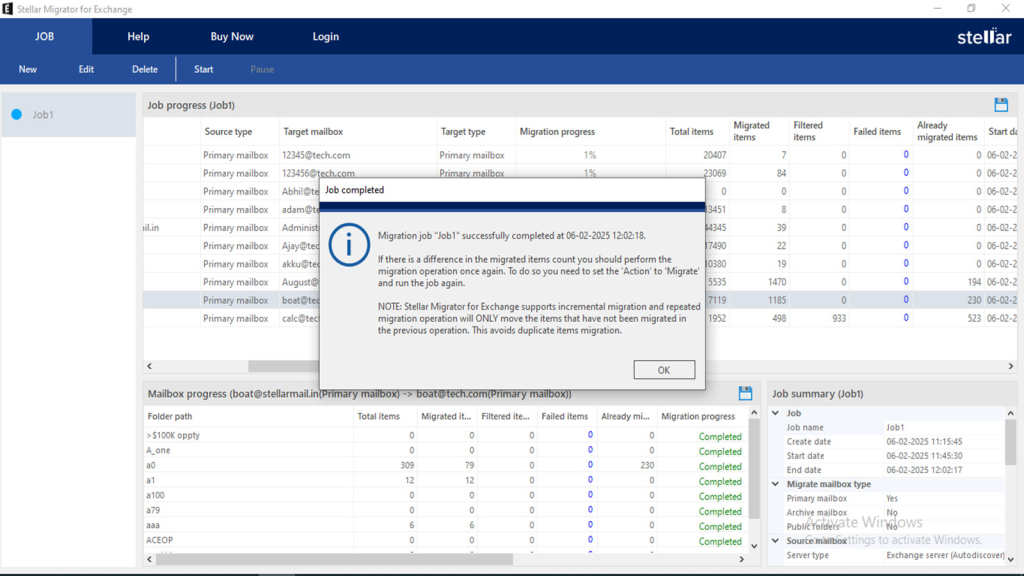Save the Job progress report using the disk icon
The width and height of the screenshot is (1024, 576).
point(1001,105)
